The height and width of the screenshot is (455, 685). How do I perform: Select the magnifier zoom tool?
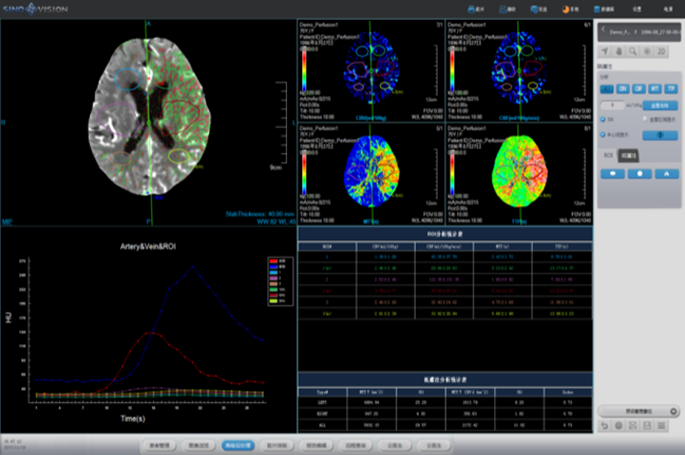[x=634, y=50]
